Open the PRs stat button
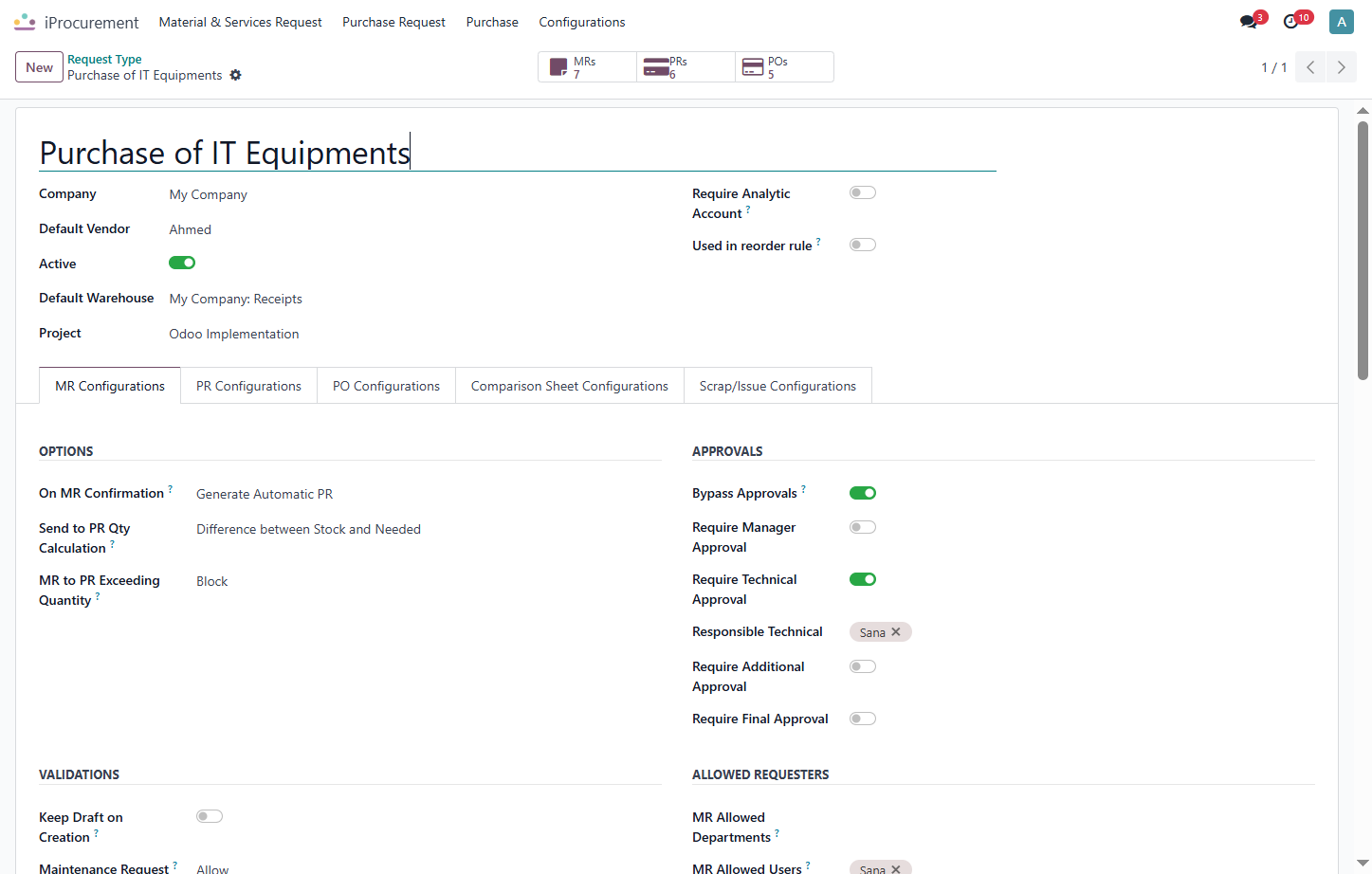Viewport: 1372px width, 874px height. 686,67
